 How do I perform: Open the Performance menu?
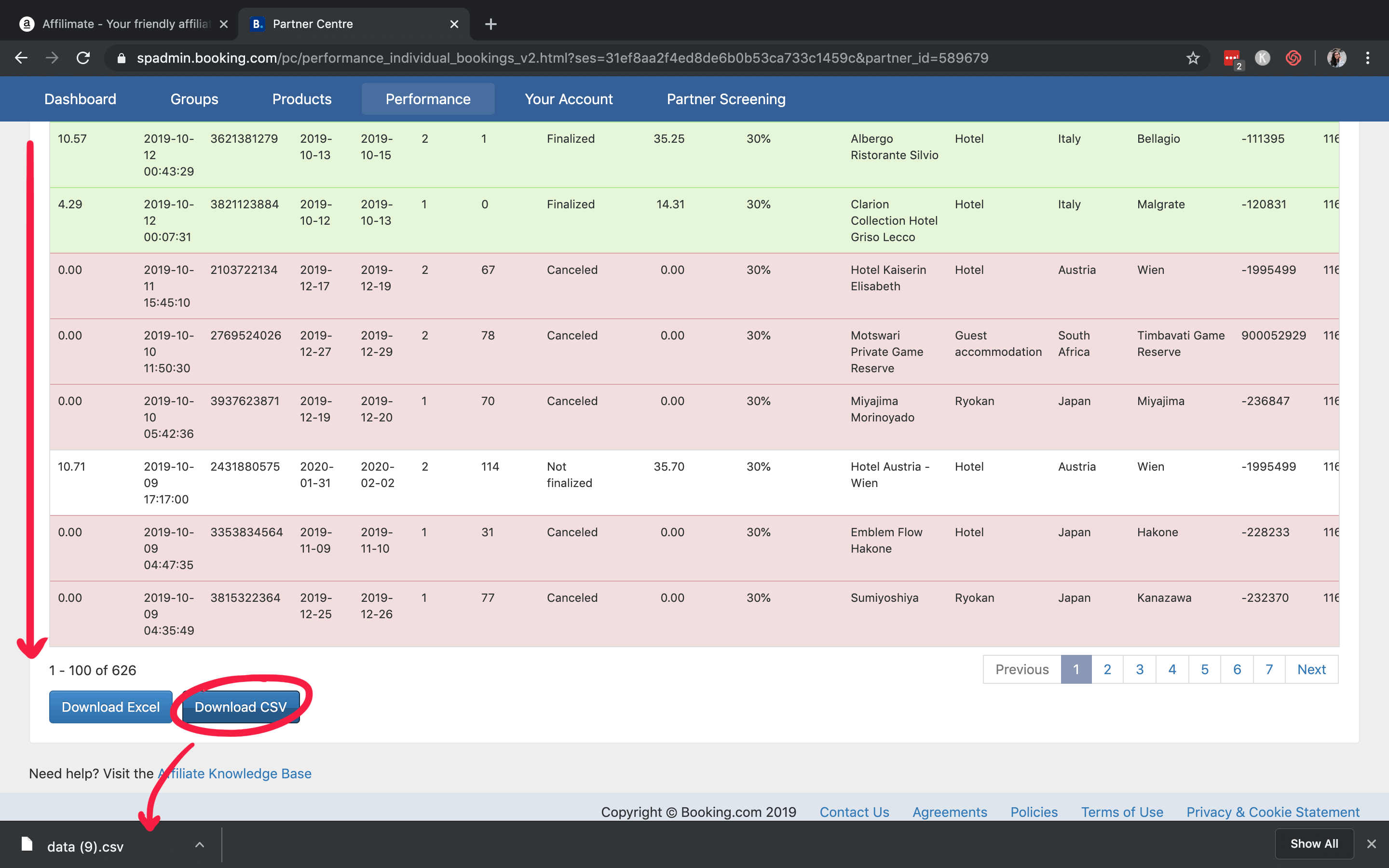pyautogui.click(x=428, y=99)
